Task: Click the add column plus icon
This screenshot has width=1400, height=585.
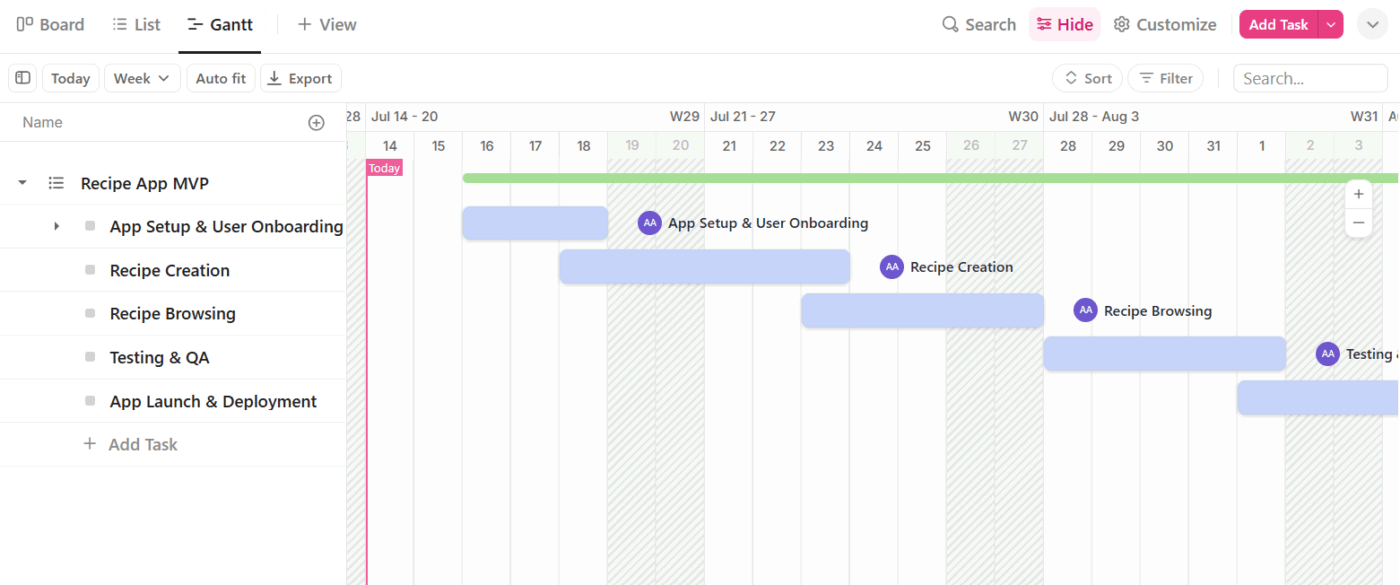Action: pyautogui.click(x=316, y=123)
